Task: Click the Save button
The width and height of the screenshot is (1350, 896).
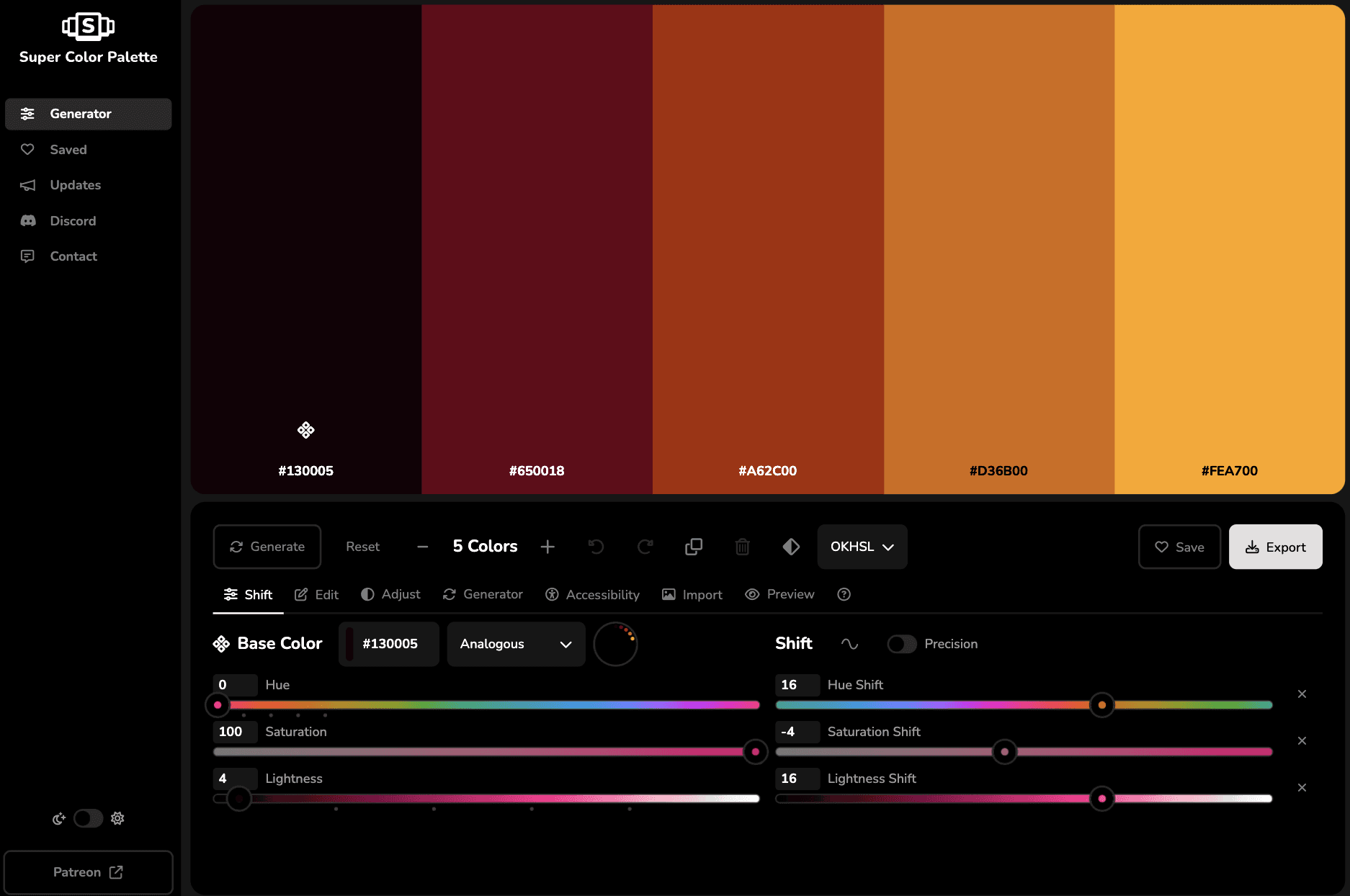Action: [x=1179, y=547]
